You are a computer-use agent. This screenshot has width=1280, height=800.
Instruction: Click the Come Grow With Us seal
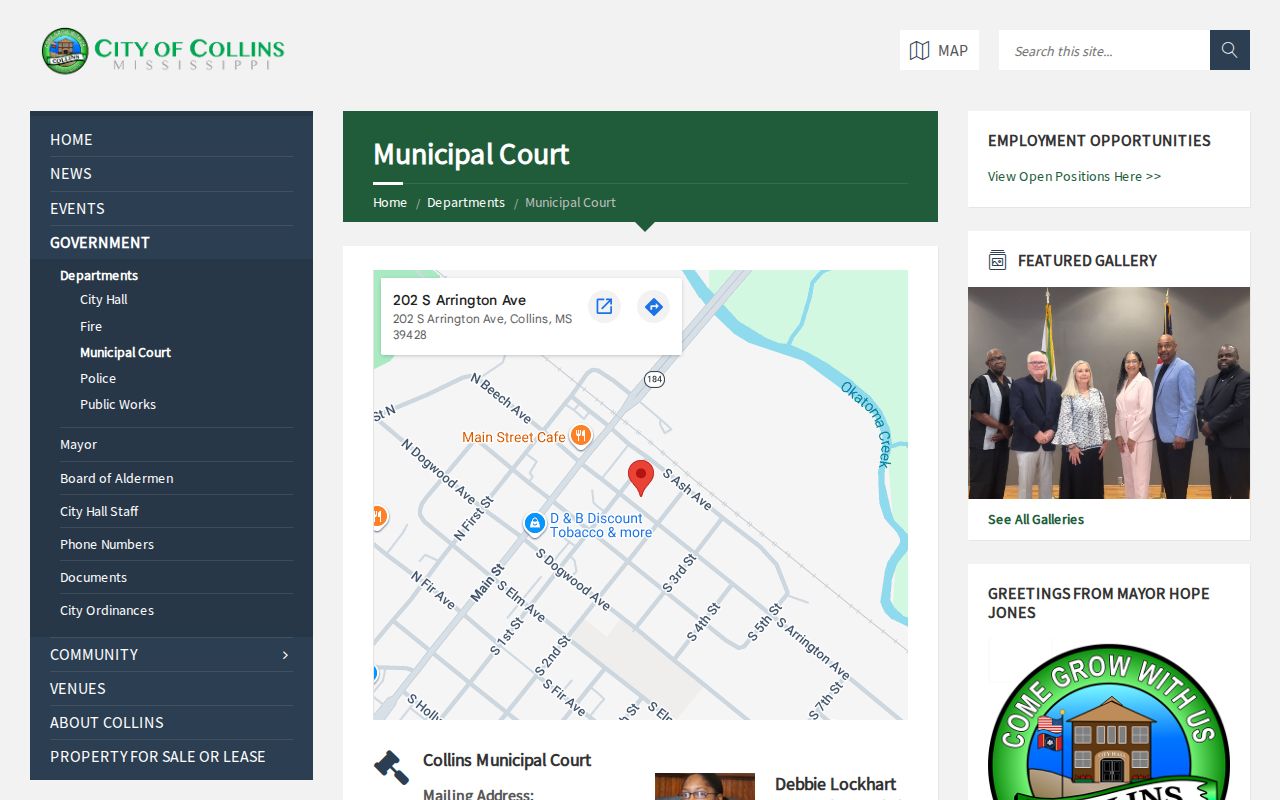[x=1109, y=722]
